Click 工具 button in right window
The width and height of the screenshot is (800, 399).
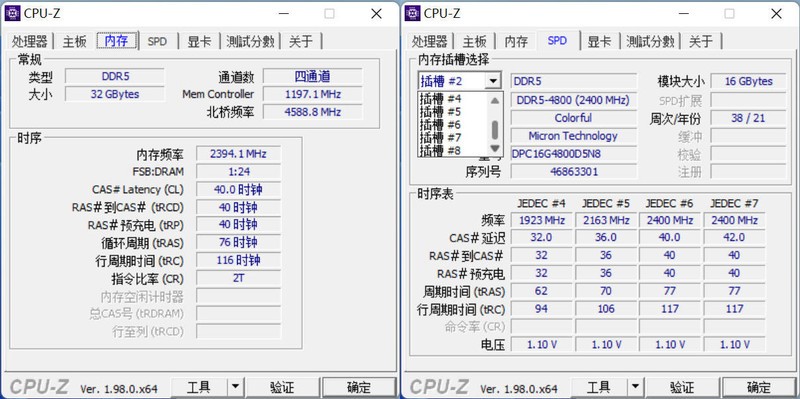[599, 387]
